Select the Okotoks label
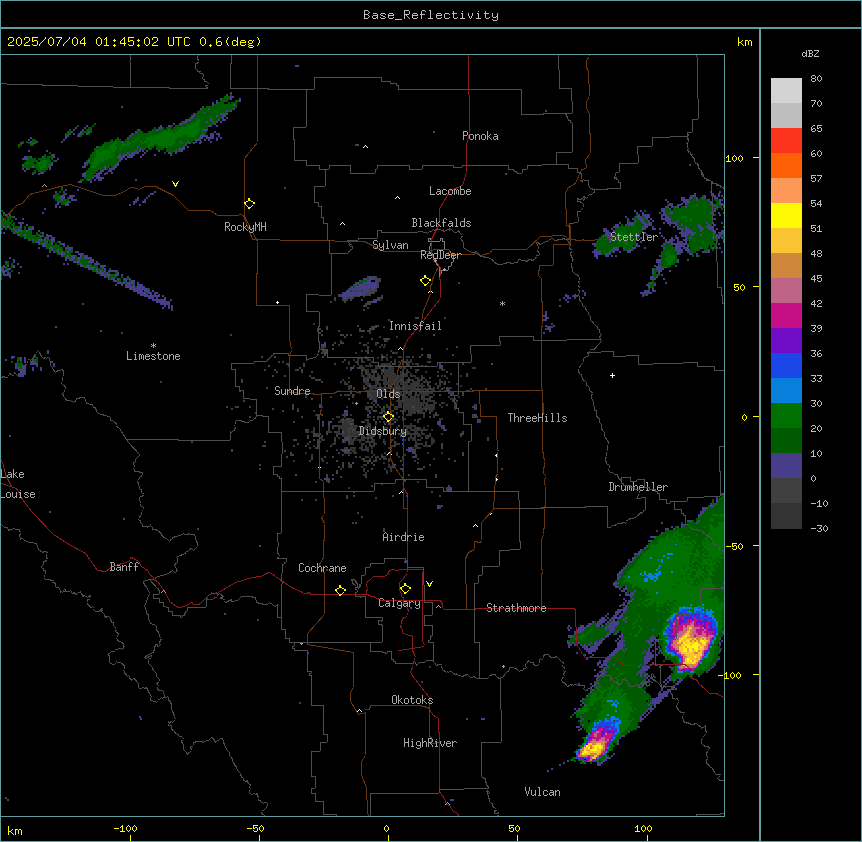Viewport: 862px width, 842px height. pos(412,700)
